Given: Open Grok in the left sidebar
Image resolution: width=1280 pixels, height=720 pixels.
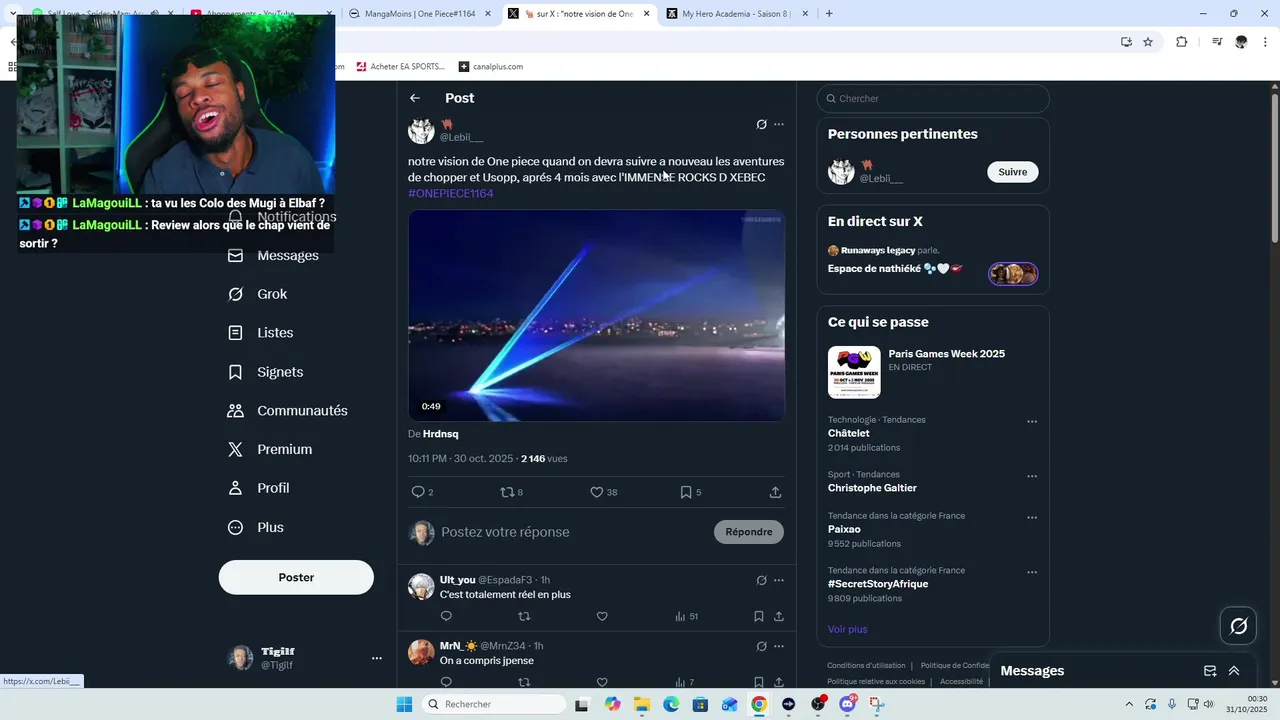Looking at the screenshot, I should coord(257,294).
